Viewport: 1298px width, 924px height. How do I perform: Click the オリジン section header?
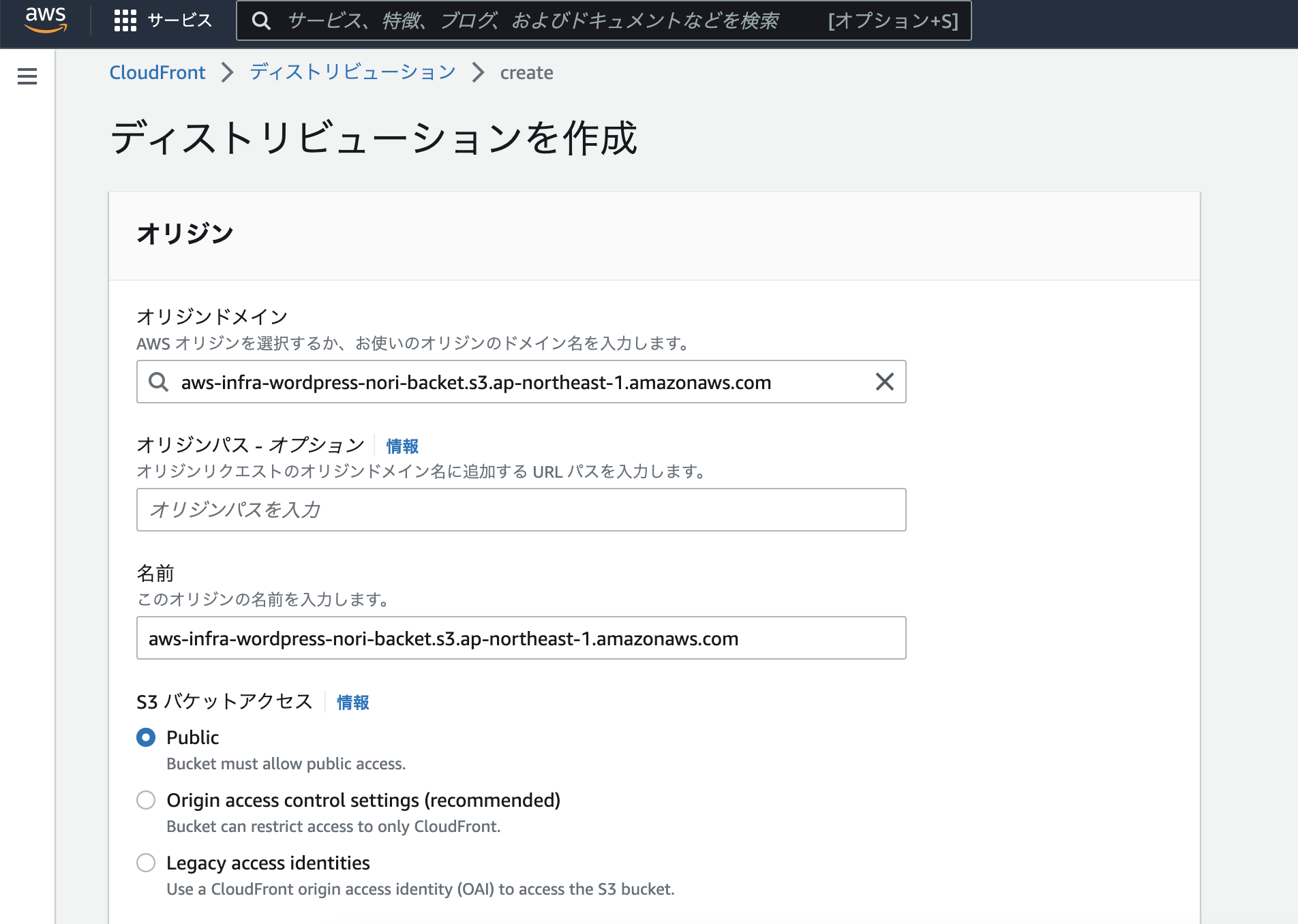click(183, 233)
